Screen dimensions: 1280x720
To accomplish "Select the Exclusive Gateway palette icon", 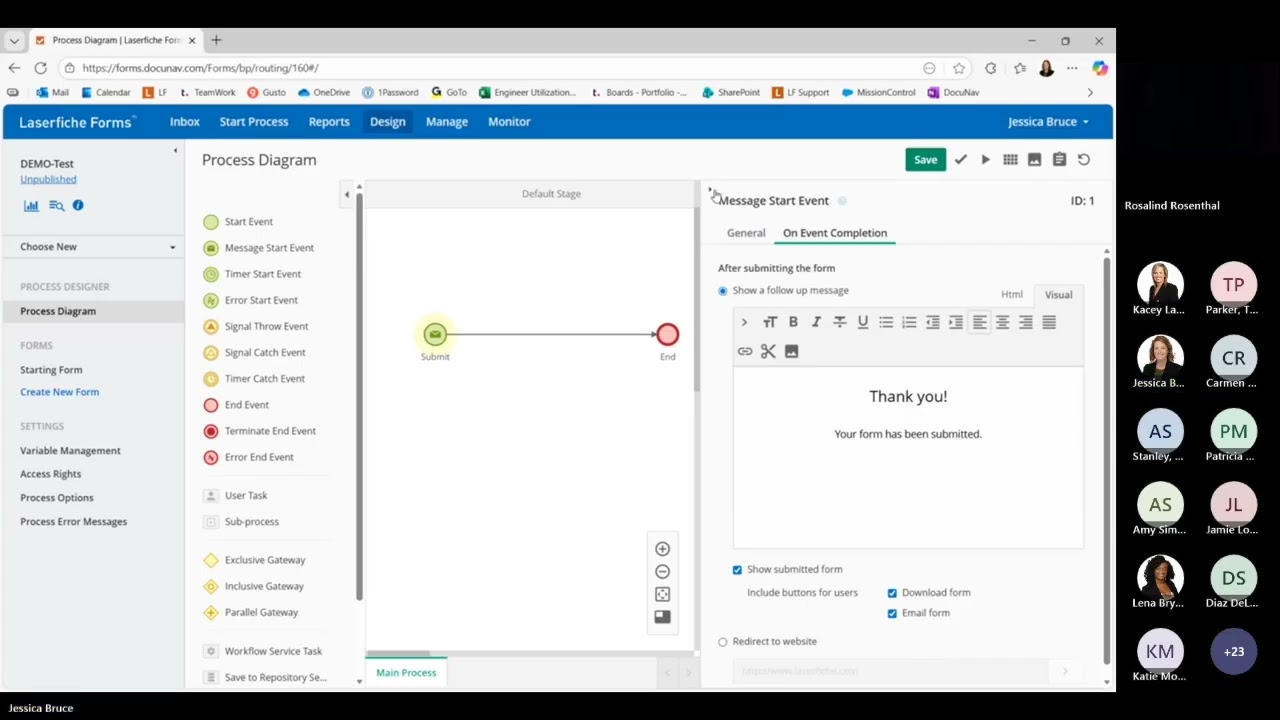I will (x=210, y=560).
